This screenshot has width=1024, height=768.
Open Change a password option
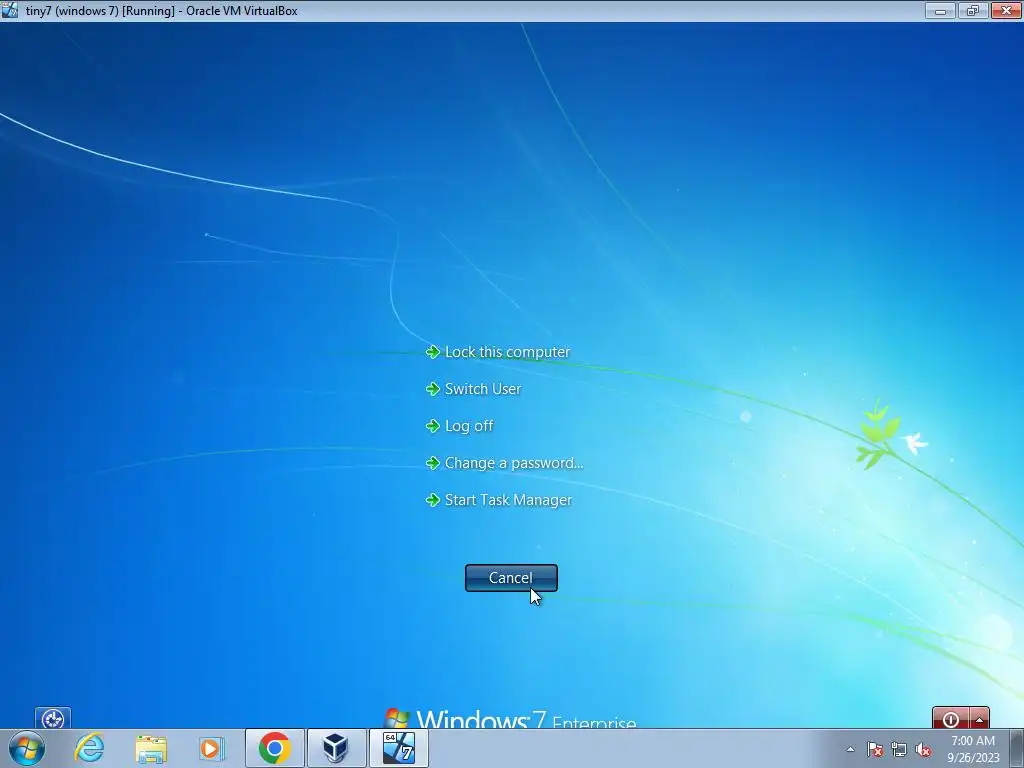coord(504,463)
